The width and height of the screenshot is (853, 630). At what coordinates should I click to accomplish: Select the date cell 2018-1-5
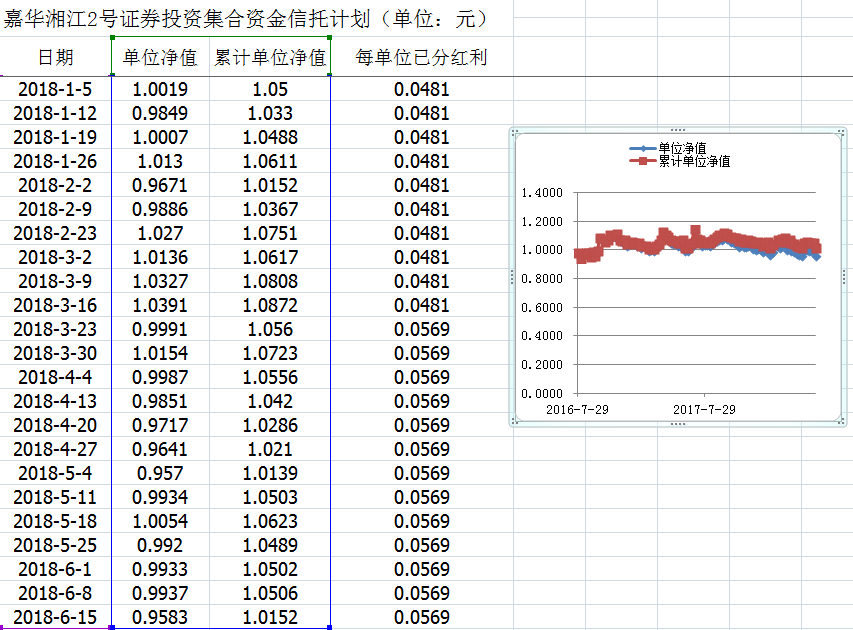coord(55,89)
